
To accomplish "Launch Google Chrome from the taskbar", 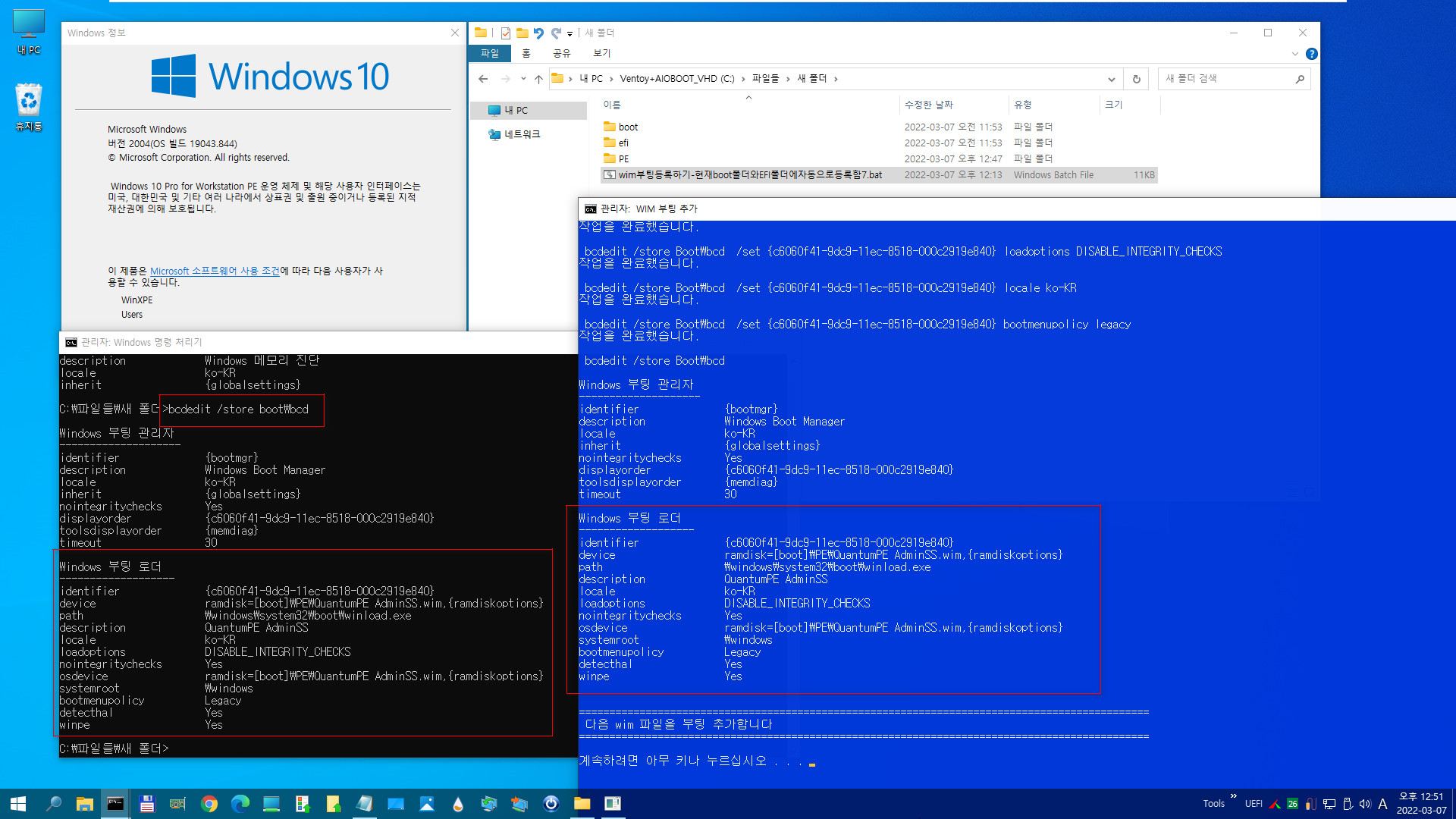I will coord(209,804).
